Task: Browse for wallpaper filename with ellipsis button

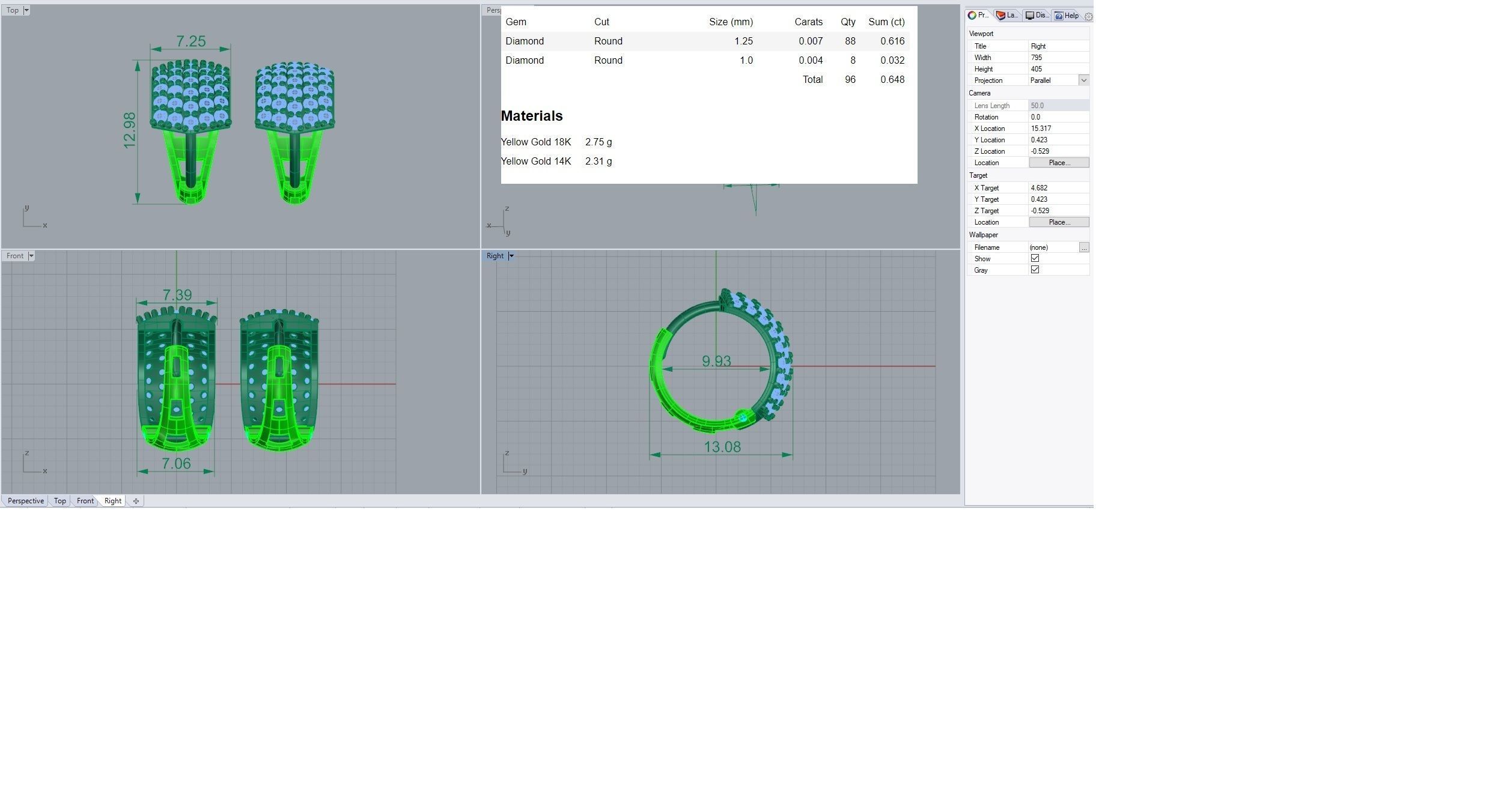Action: pos(1083,247)
